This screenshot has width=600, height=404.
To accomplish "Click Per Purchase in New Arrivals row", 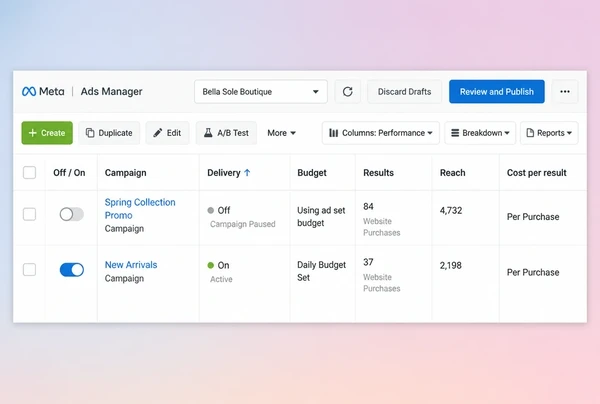I will pyautogui.click(x=533, y=272).
